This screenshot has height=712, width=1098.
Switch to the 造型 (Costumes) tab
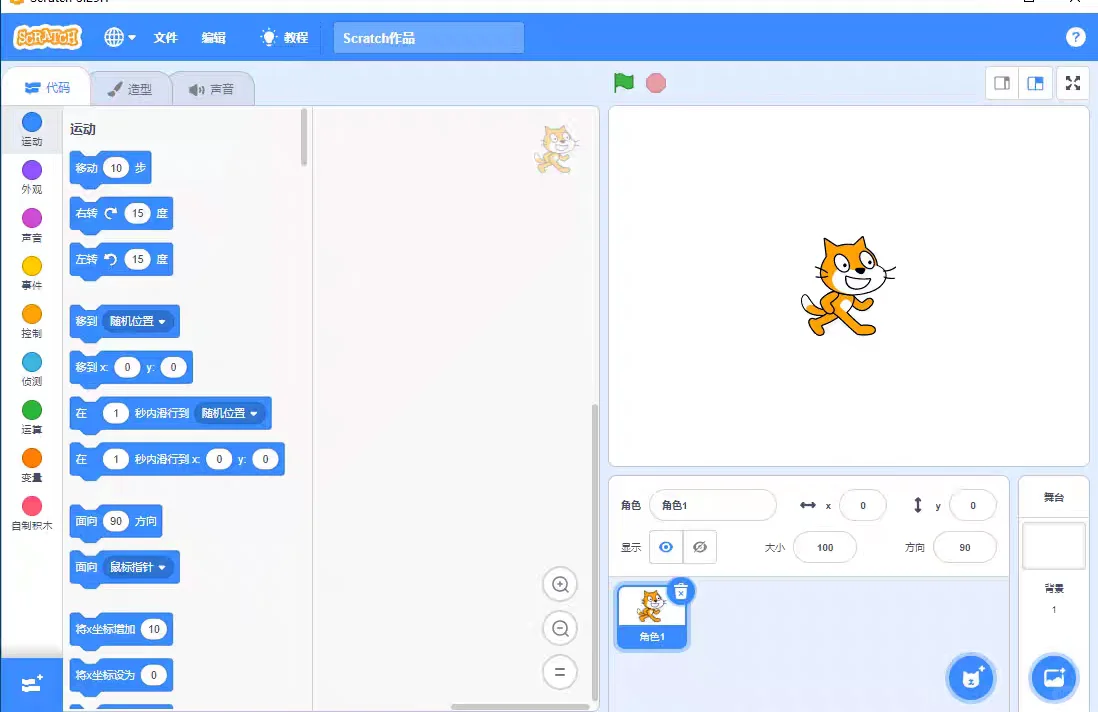pyautogui.click(x=130, y=88)
